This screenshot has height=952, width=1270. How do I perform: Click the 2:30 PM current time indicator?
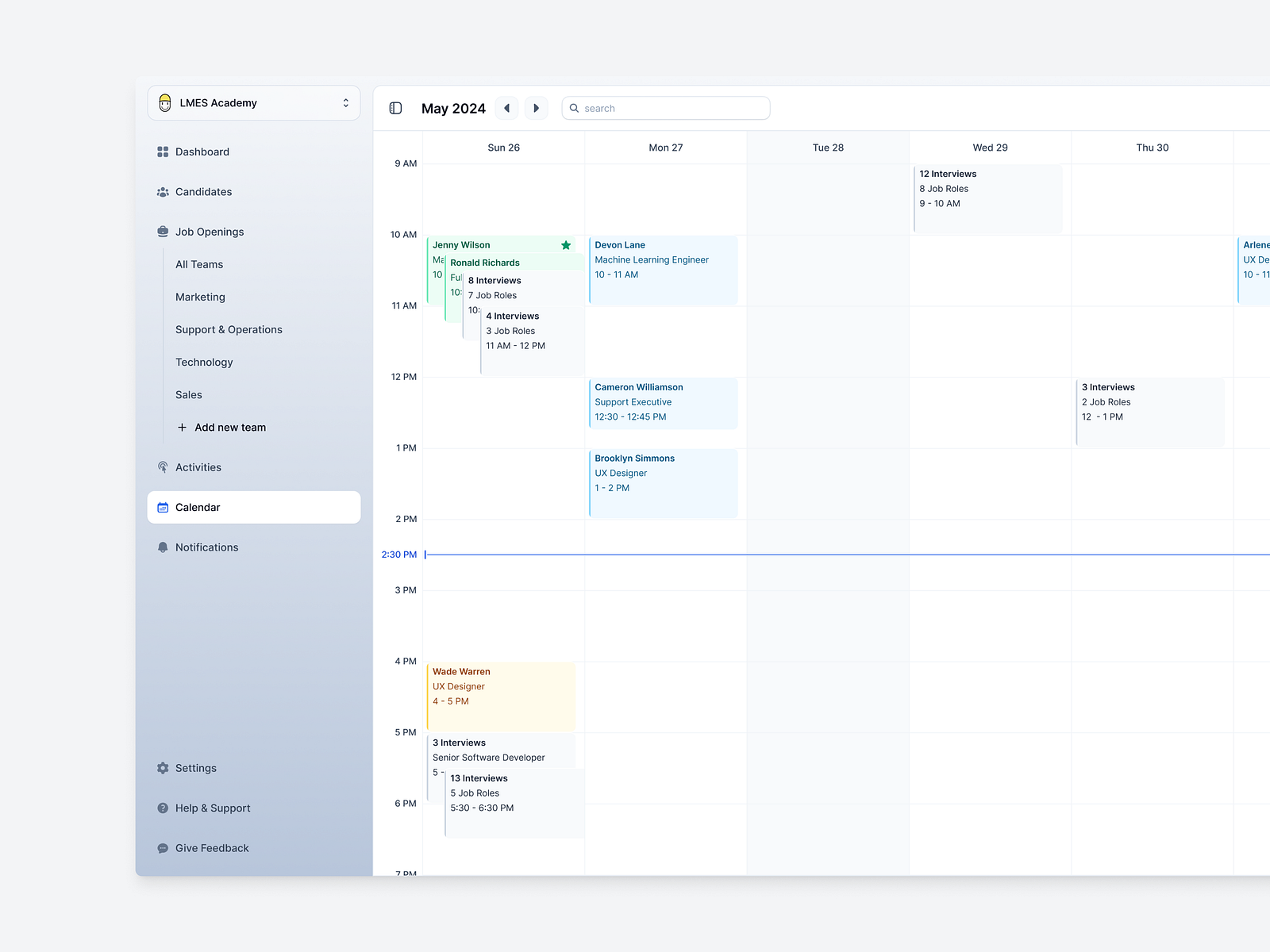pyautogui.click(x=399, y=555)
